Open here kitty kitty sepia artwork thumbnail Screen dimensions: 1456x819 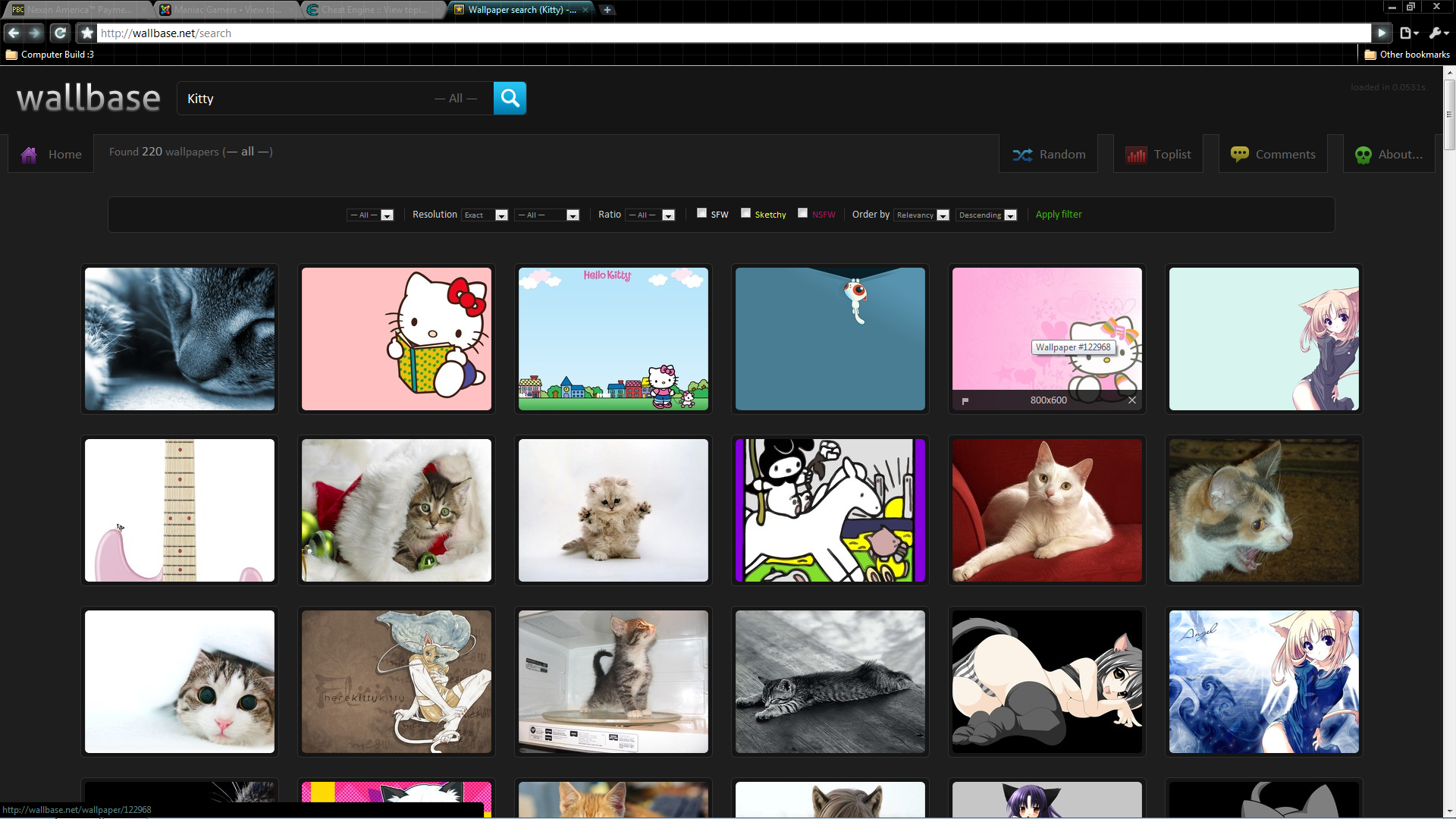[x=397, y=682]
